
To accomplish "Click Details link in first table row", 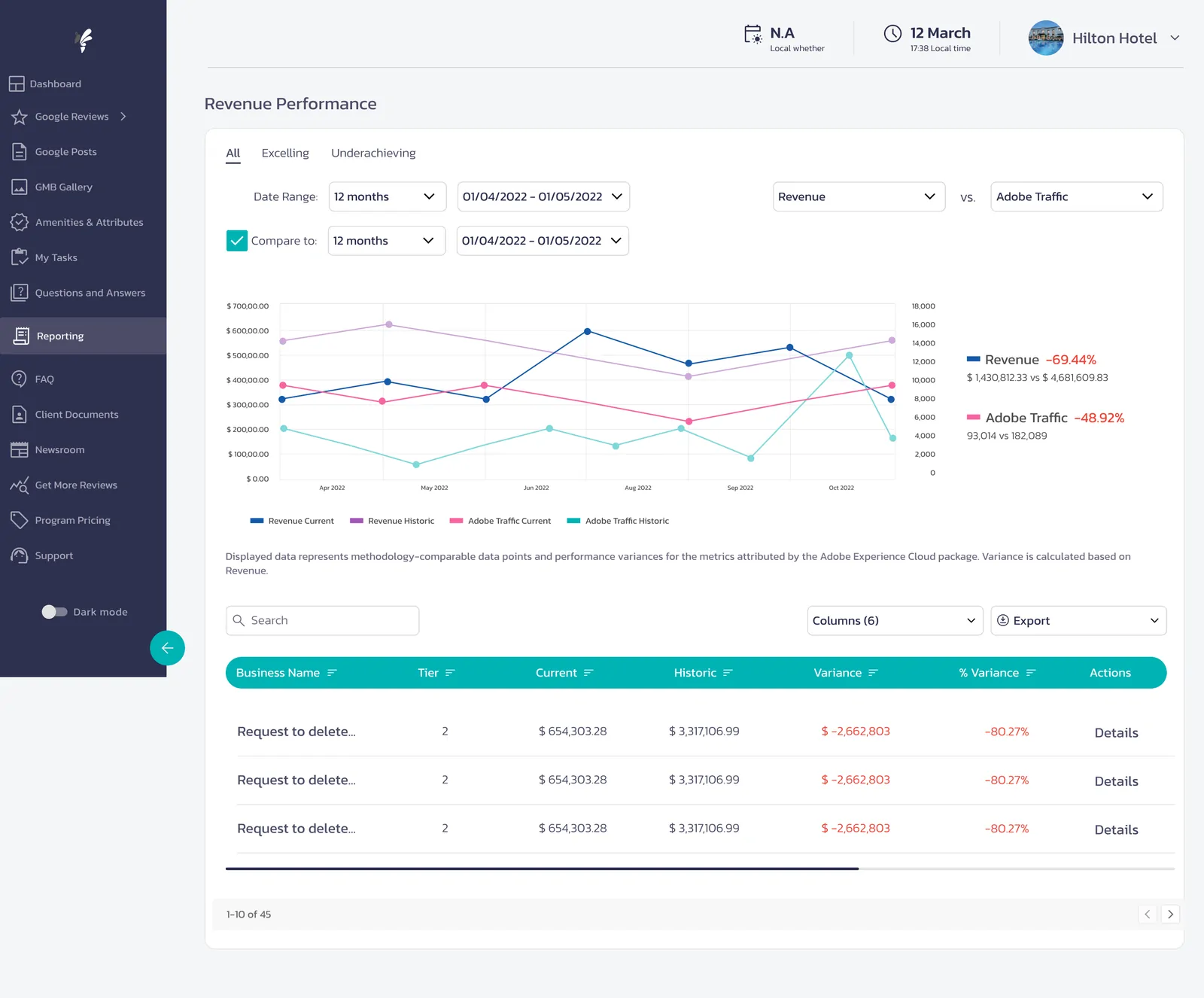I will click(1116, 732).
